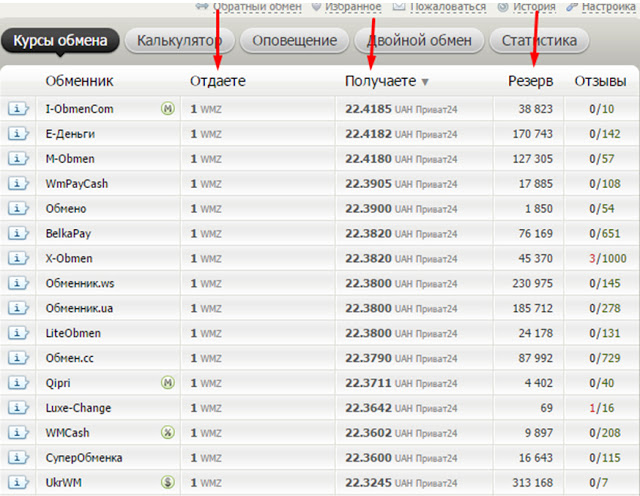Sort by the Получаете column header
Viewport: 640px width, 496px height.
(x=380, y=81)
